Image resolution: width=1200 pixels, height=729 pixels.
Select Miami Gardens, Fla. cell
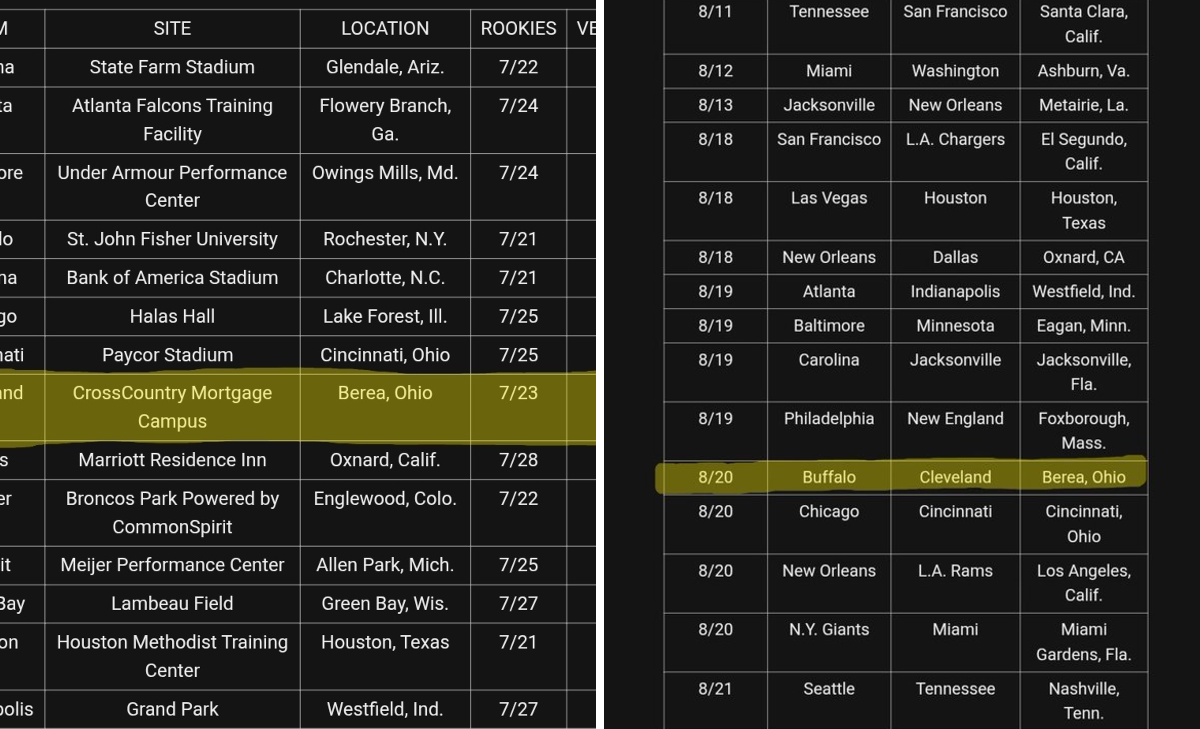[x=1084, y=641]
